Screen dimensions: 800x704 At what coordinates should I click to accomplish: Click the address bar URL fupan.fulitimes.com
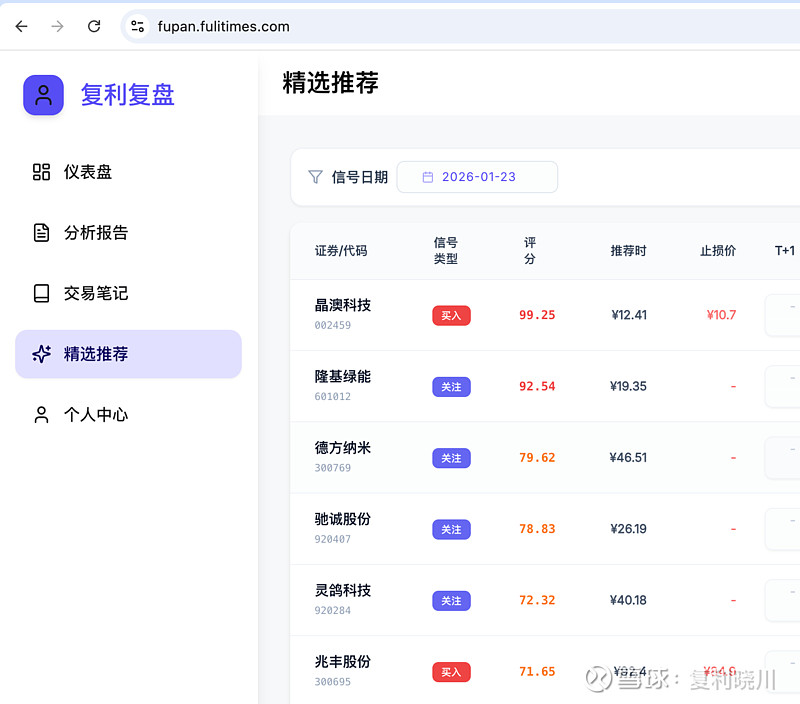(224, 26)
